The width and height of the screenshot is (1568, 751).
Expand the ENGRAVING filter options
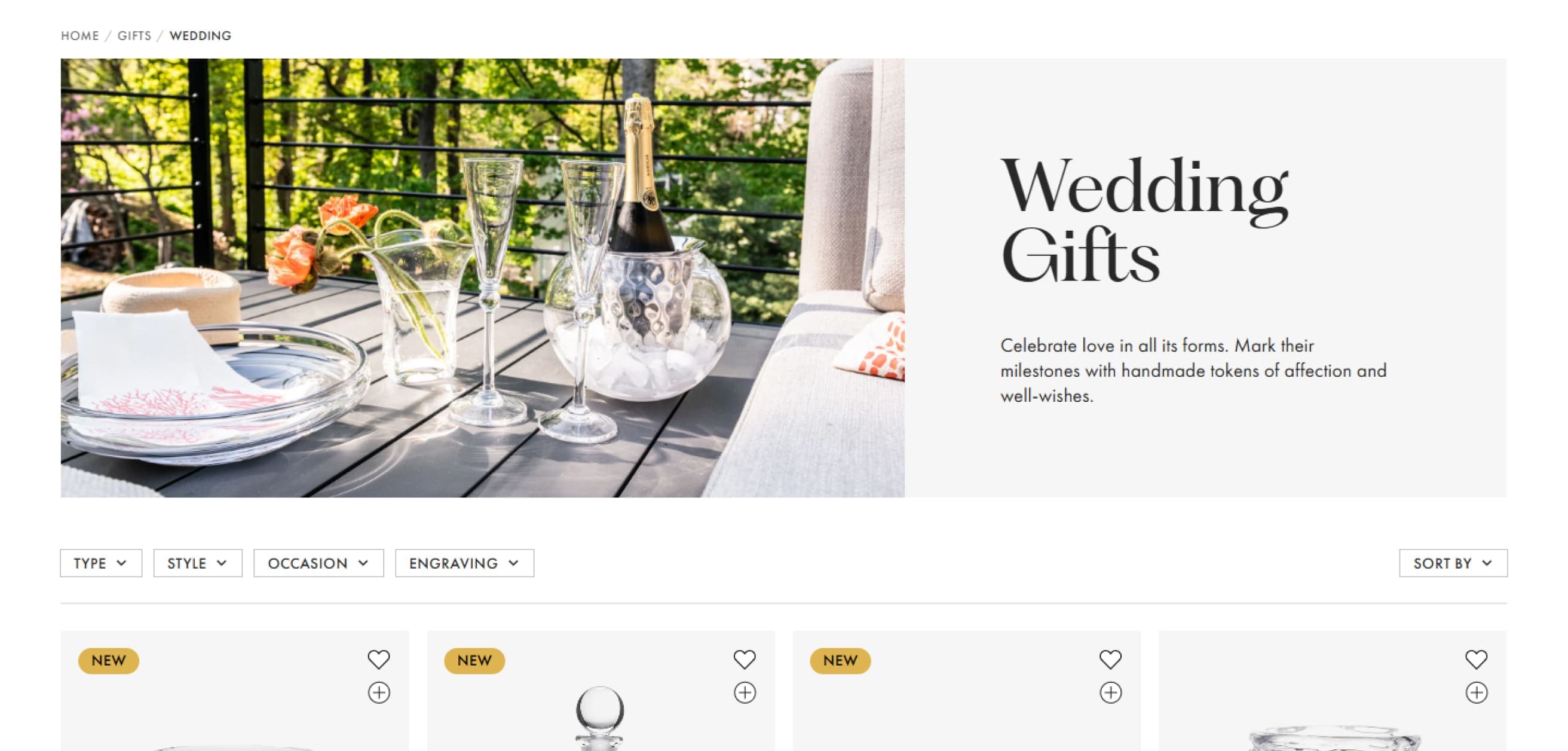(464, 563)
